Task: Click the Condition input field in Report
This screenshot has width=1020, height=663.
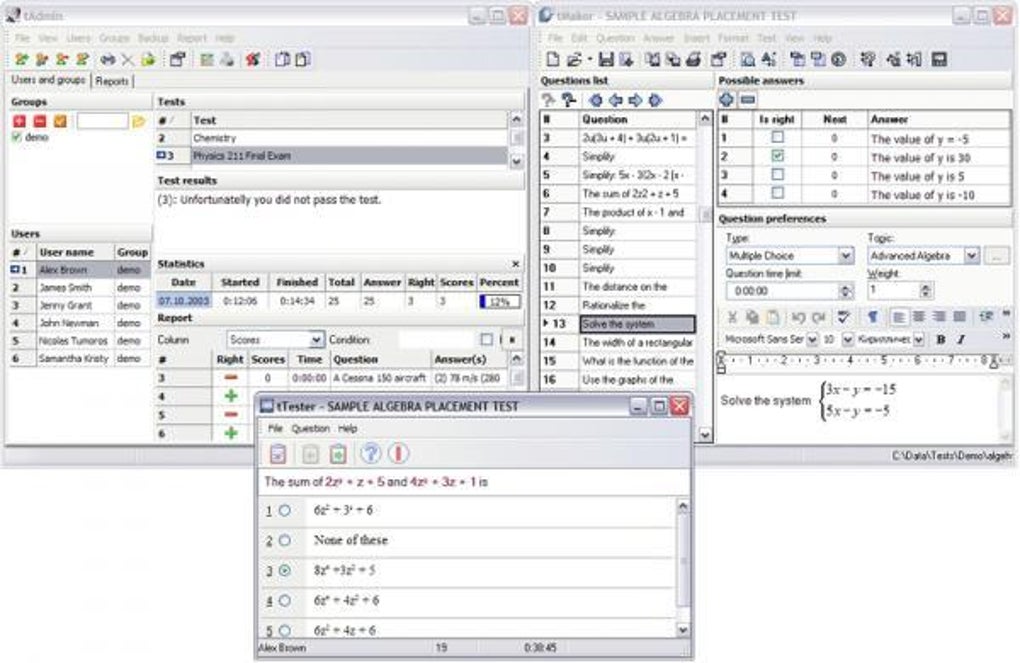Action: coord(437,340)
